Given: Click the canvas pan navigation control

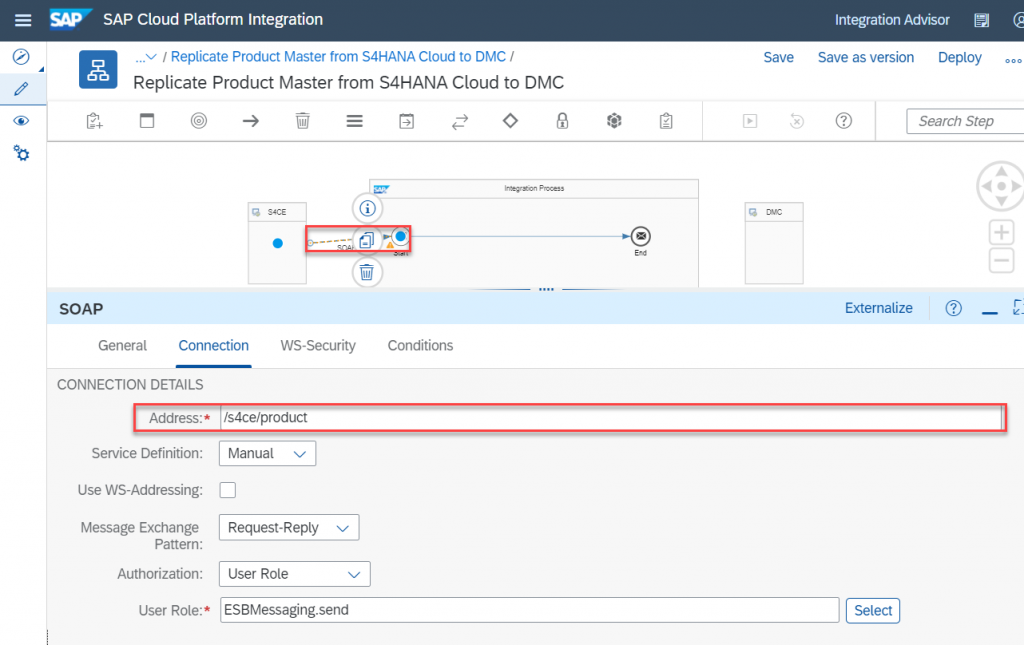Looking at the screenshot, I should [x=1001, y=186].
